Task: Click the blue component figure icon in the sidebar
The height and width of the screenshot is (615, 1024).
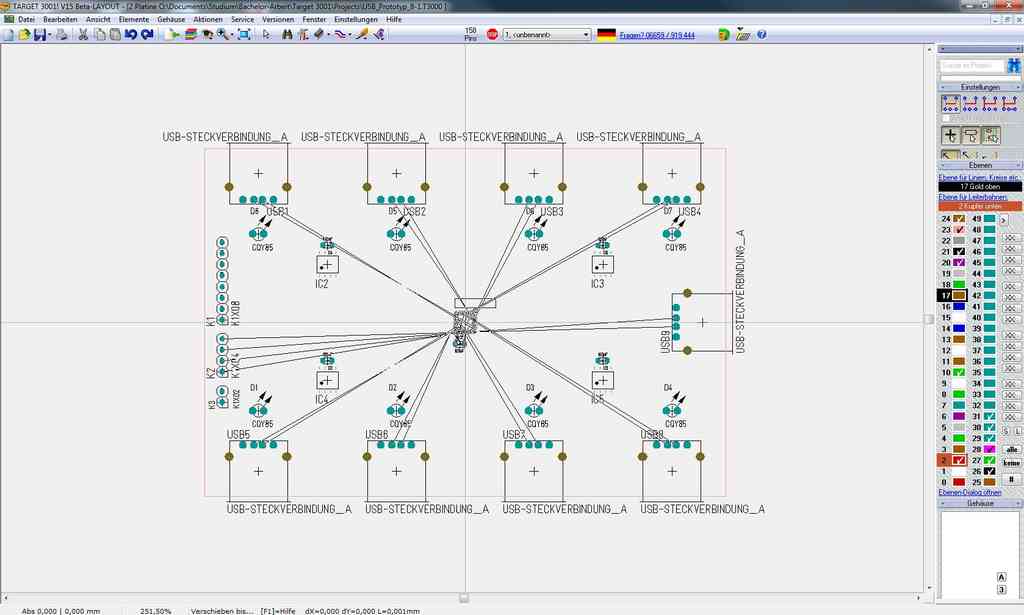Action: [1013, 65]
